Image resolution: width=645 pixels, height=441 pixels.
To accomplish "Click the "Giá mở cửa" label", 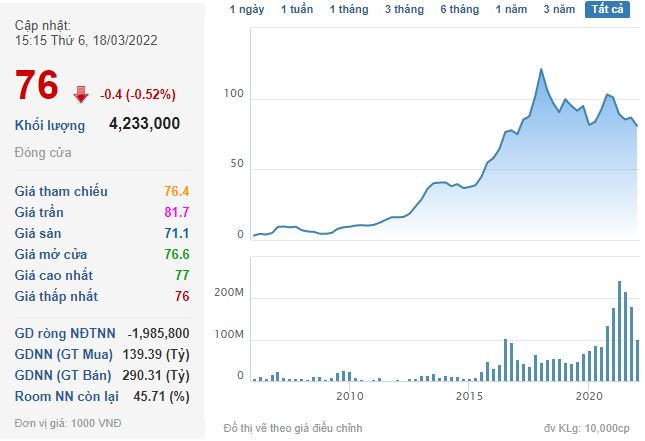I will tap(53, 254).
